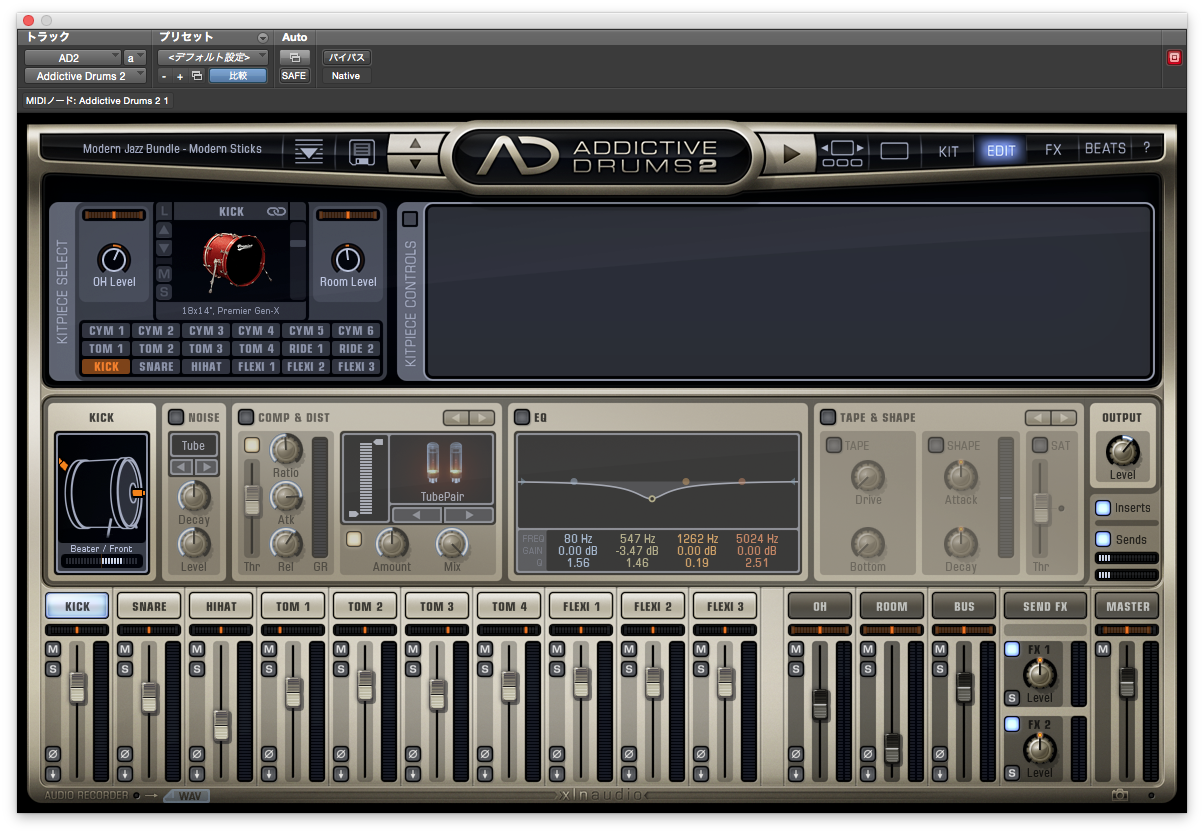The width and height of the screenshot is (1204, 834).
Task: Select the HIHAT mixer channel button
Action: [x=221, y=606]
